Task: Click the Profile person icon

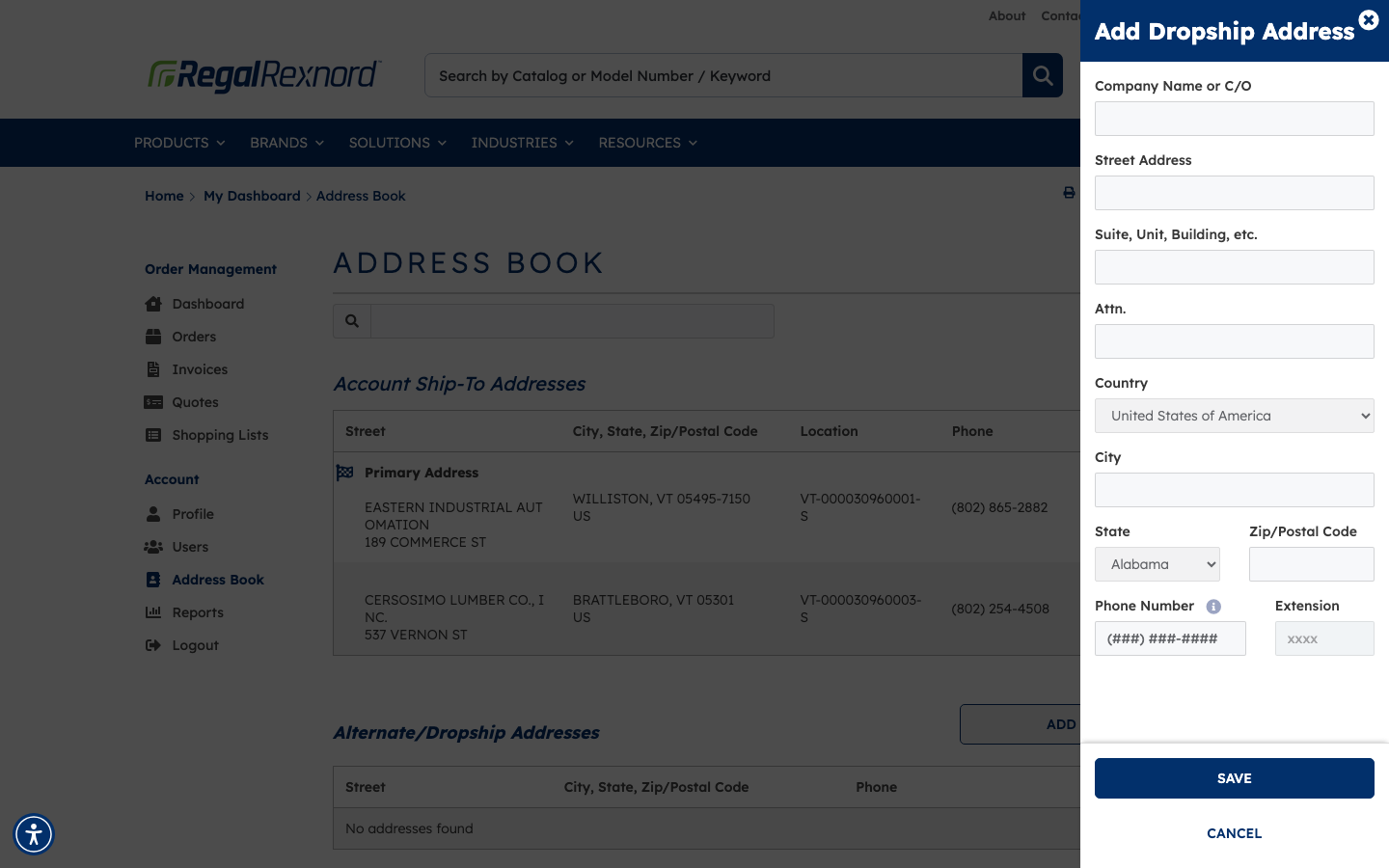Action: click(153, 514)
